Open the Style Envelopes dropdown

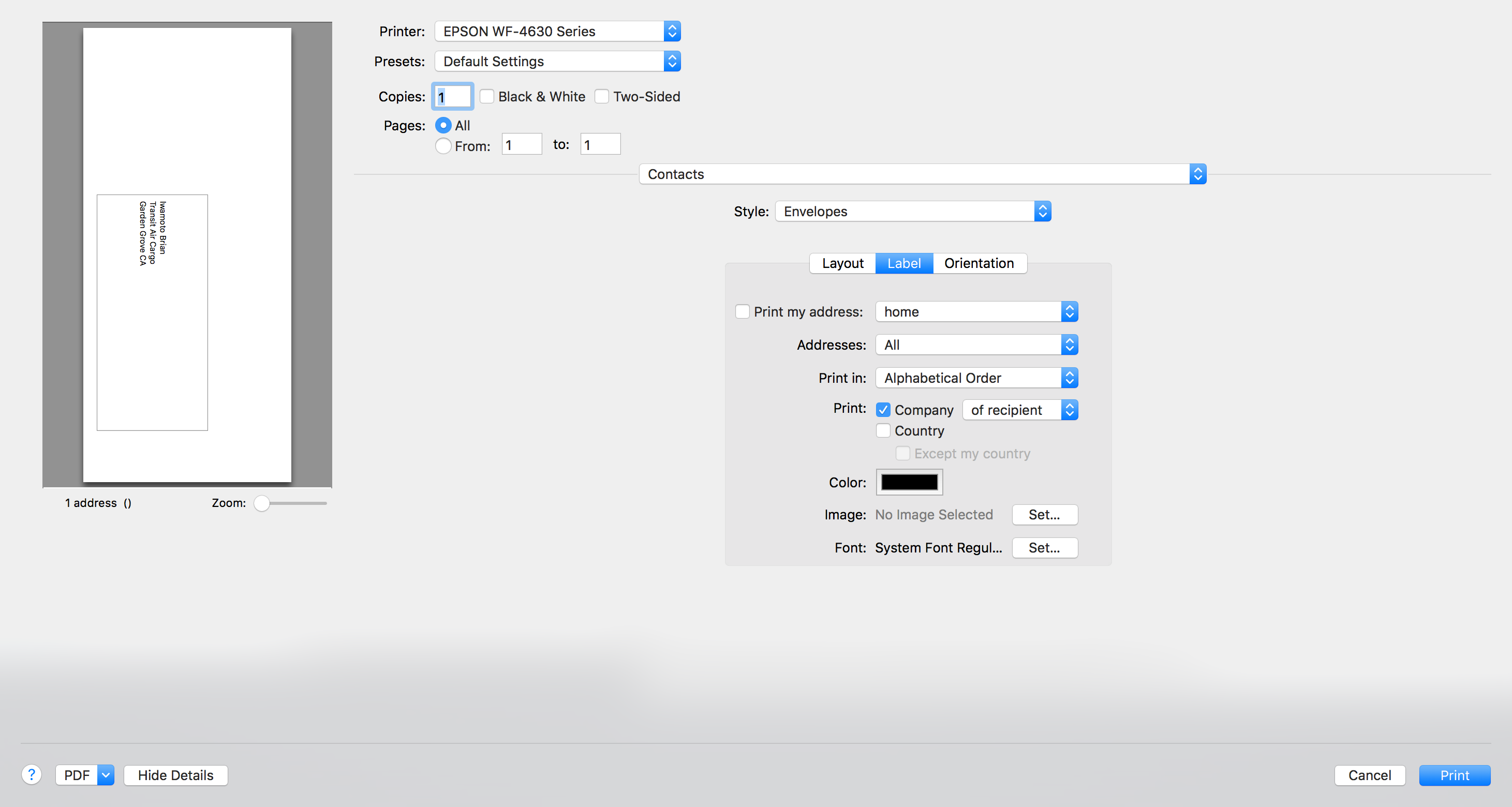tap(913, 211)
